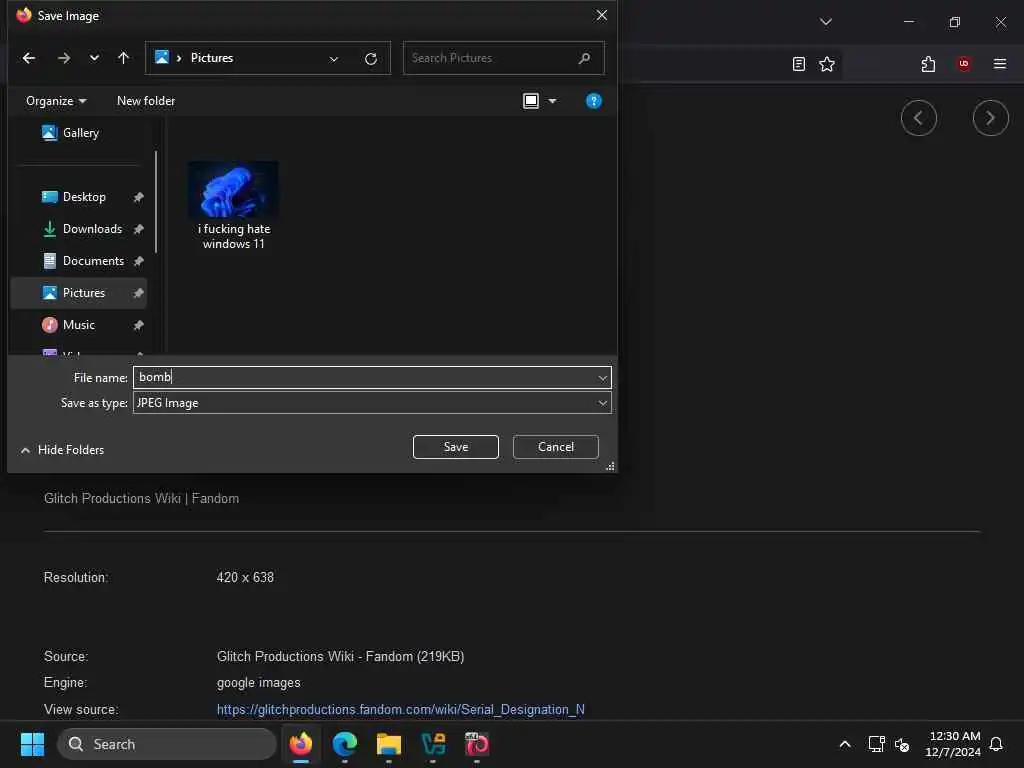Image resolution: width=1024 pixels, height=768 pixels.
Task: Click the Cancel button
Action: [x=556, y=447]
